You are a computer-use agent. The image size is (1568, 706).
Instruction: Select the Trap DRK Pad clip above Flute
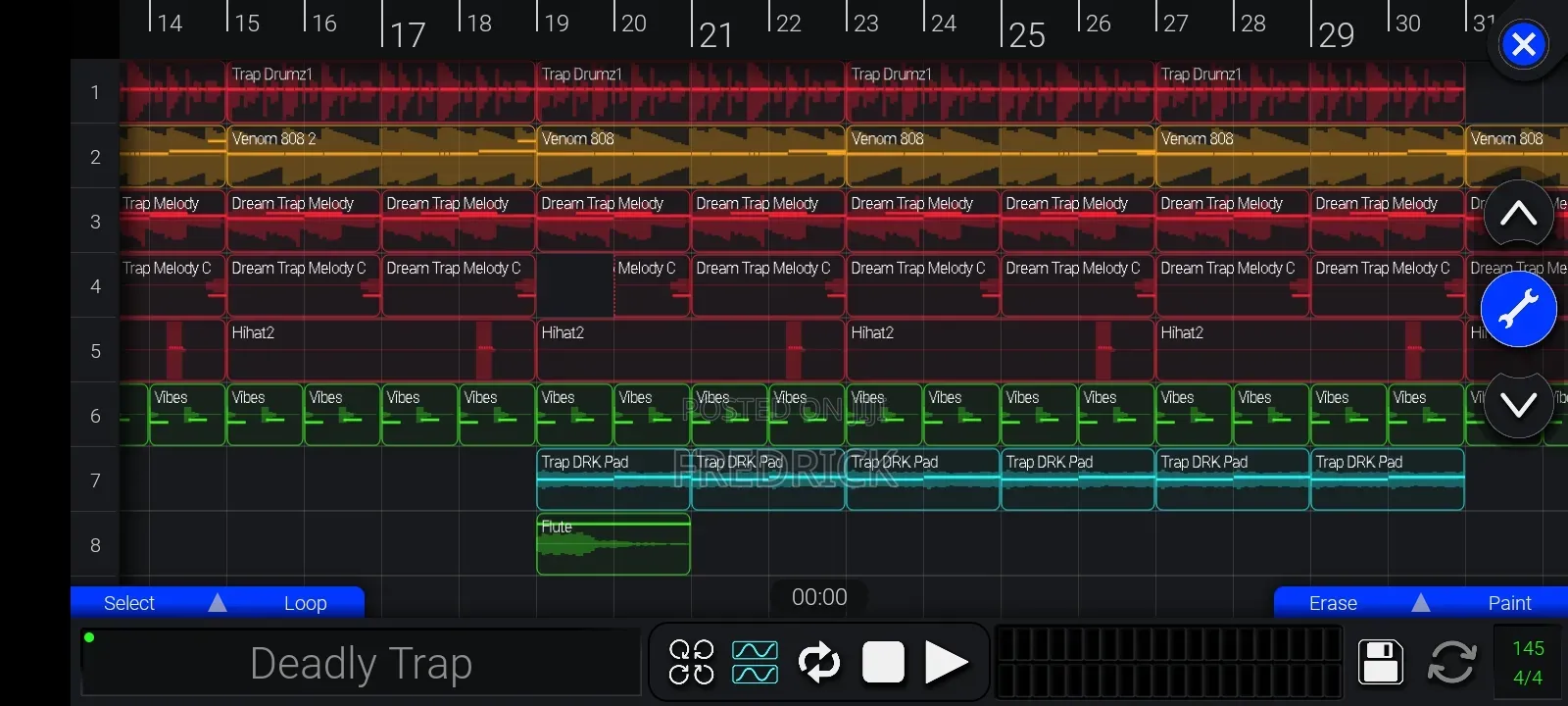(613, 479)
